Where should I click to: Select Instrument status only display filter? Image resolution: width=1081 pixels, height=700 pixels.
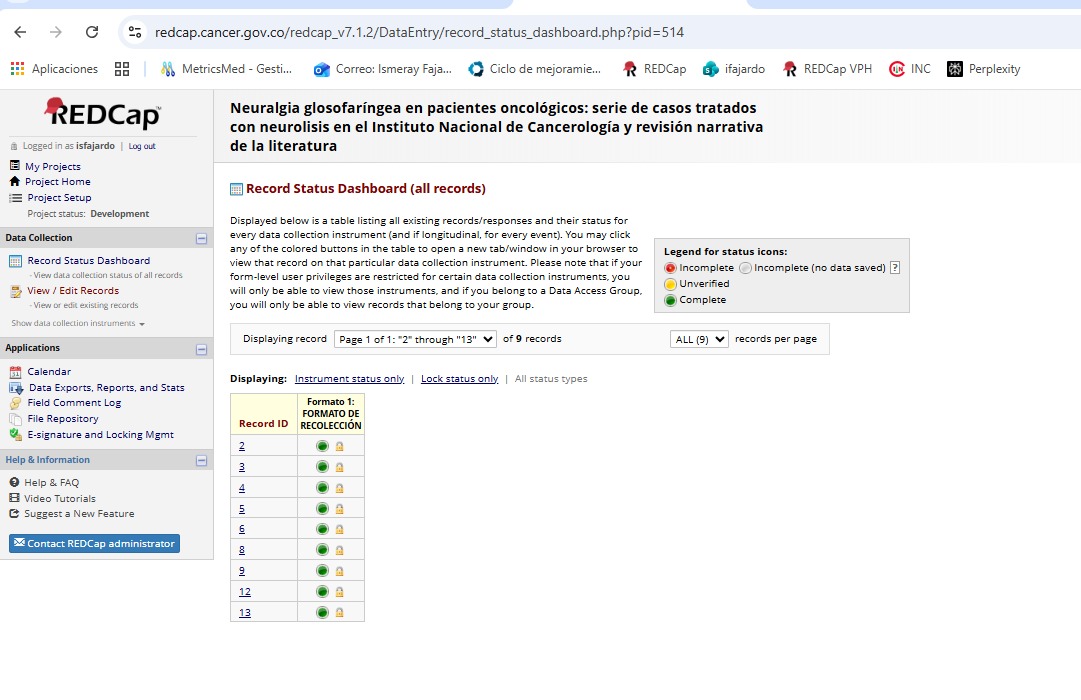(349, 379)
